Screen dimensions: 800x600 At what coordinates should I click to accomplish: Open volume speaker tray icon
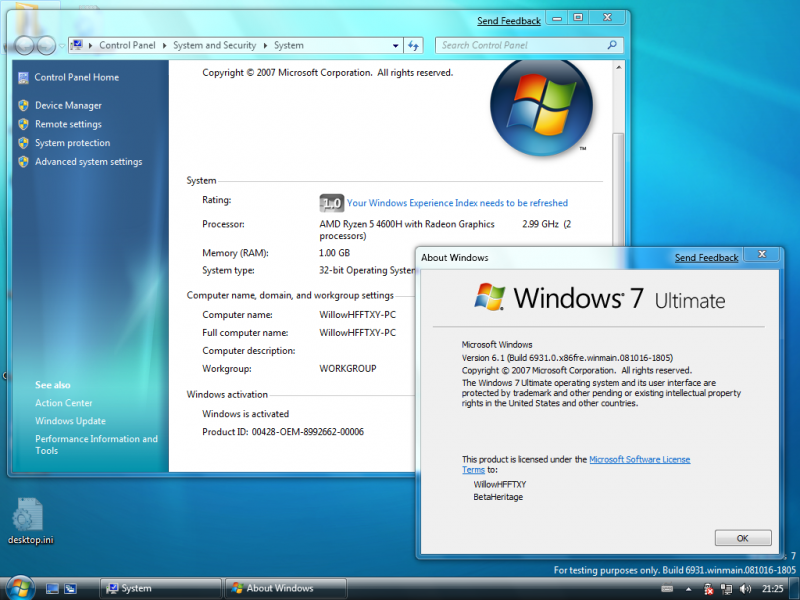coord(745,589)
